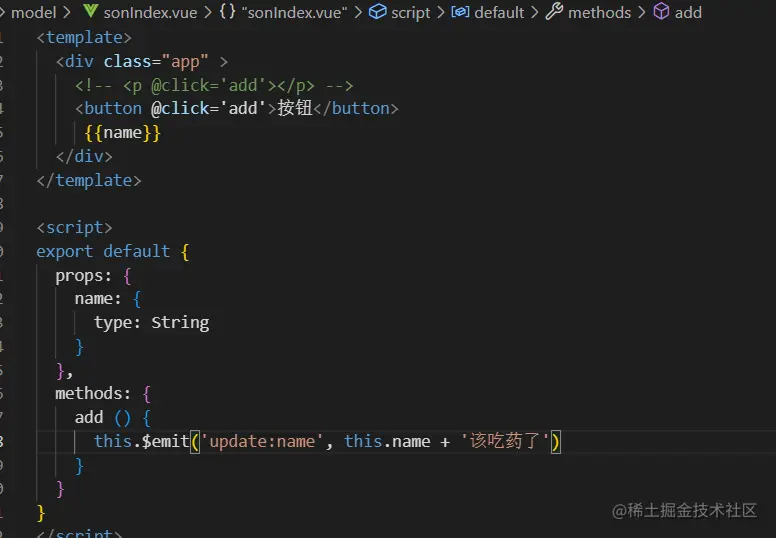The image size is (776, 538).
Task: Expand the chevron after sonIndex.vue file breadcrumb
Action: click(208, 12)
